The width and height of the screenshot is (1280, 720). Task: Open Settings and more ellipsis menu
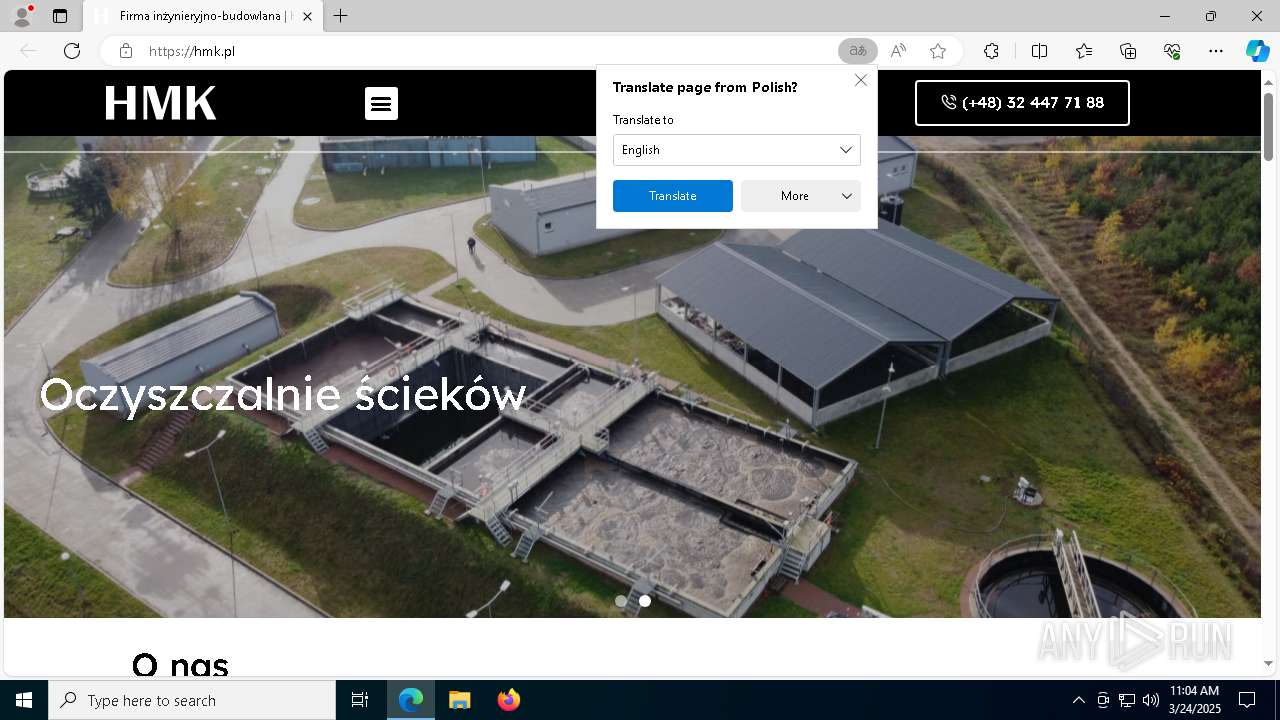[x=1216, y=51]
